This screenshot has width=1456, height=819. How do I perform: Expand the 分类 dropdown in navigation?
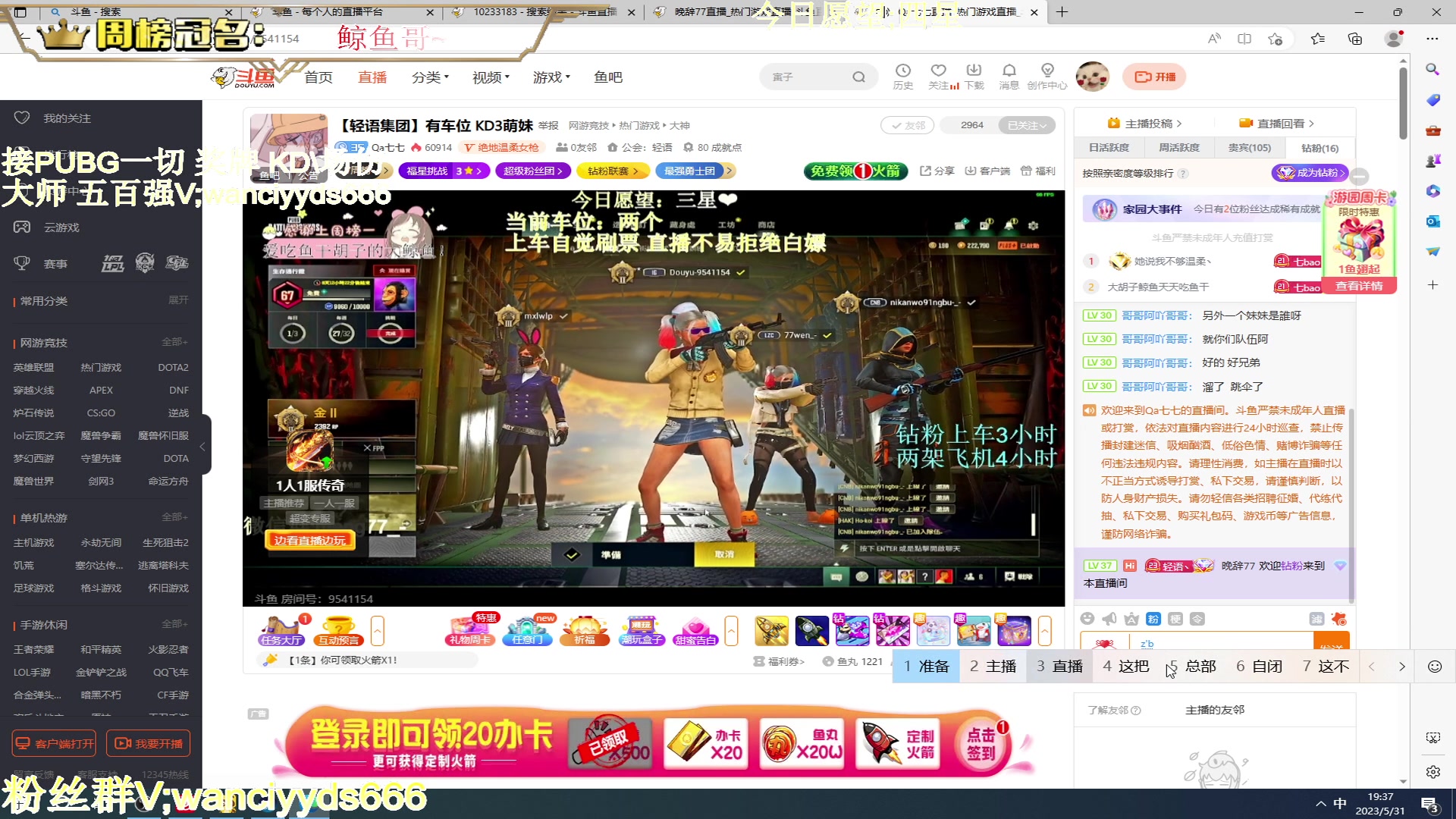tap(430, 77)
